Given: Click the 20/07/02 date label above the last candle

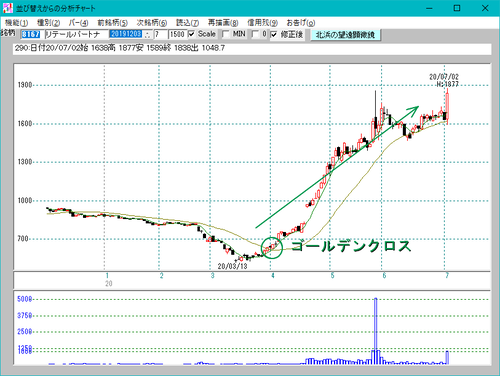Looking at the screenshot, I should [x=444, y=77].
